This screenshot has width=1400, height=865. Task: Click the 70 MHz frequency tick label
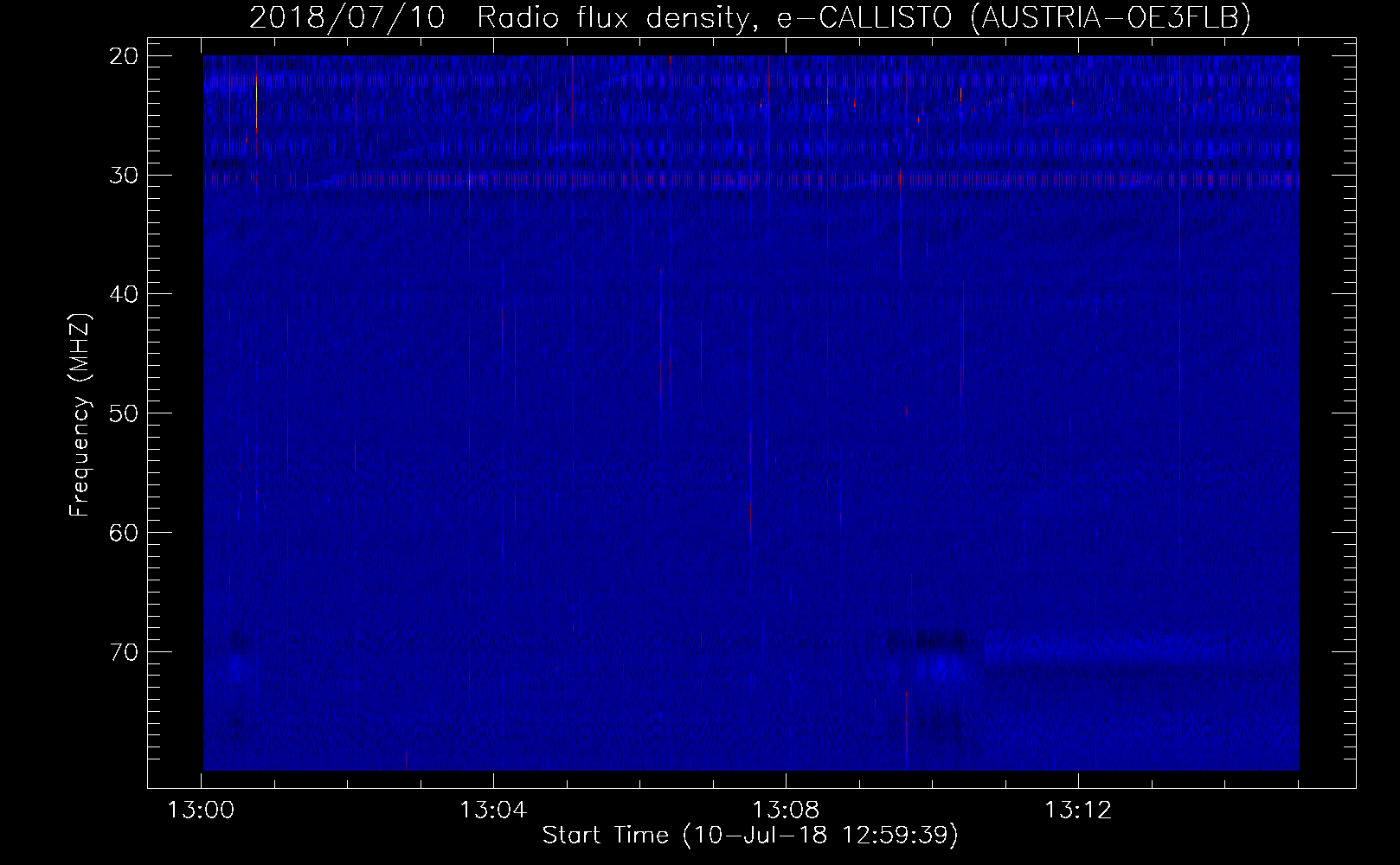pyautogui.click(x=125, y=651)
